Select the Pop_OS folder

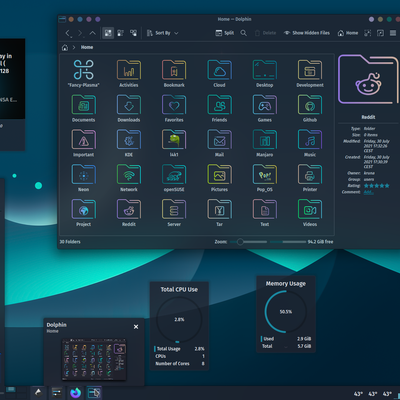click(265, 178)
